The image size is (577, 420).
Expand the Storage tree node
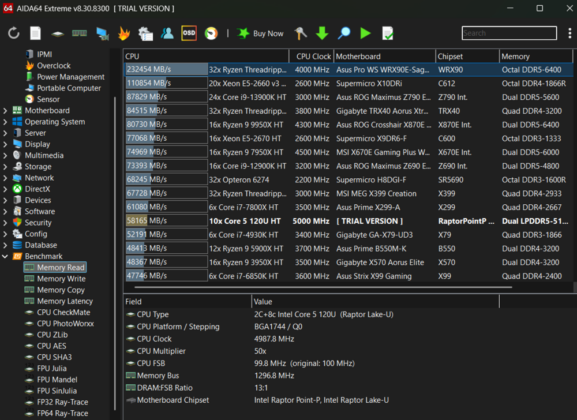coord(5,167)
